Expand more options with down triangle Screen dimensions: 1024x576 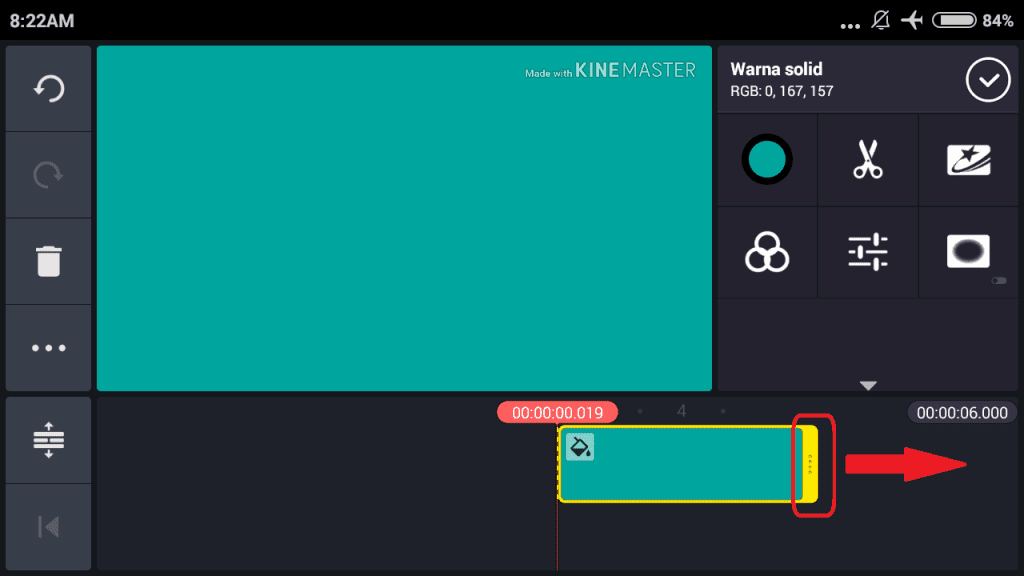click(x=868, y=385)
